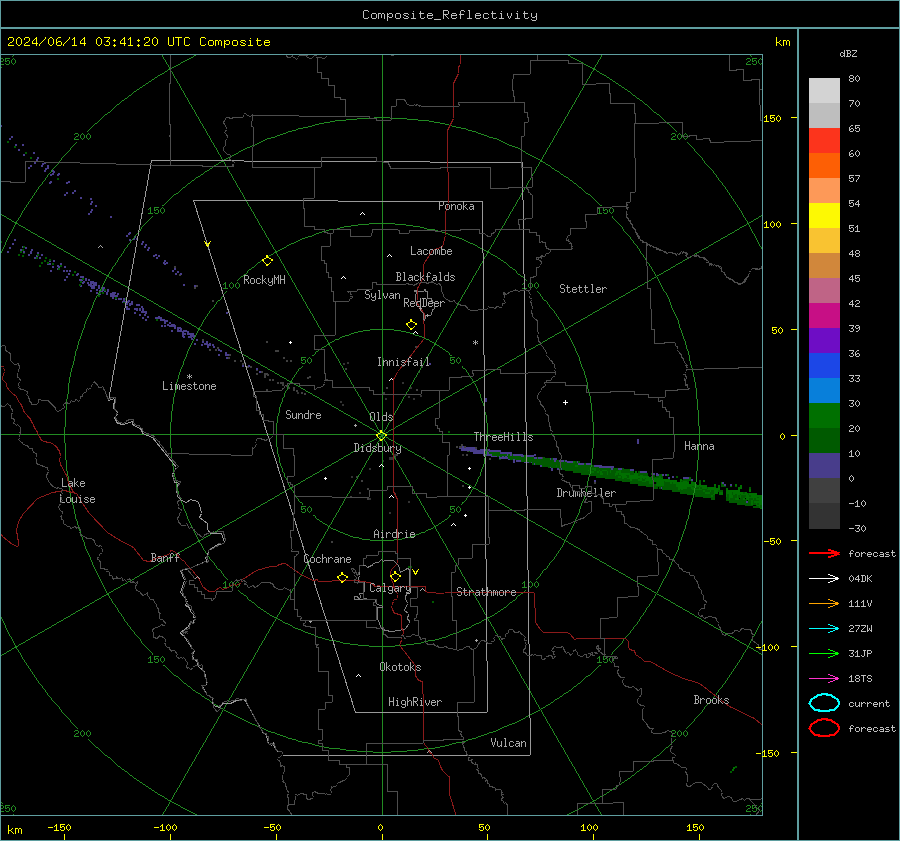
Task: Click the Cochrane label
Action: click(327, 559)
